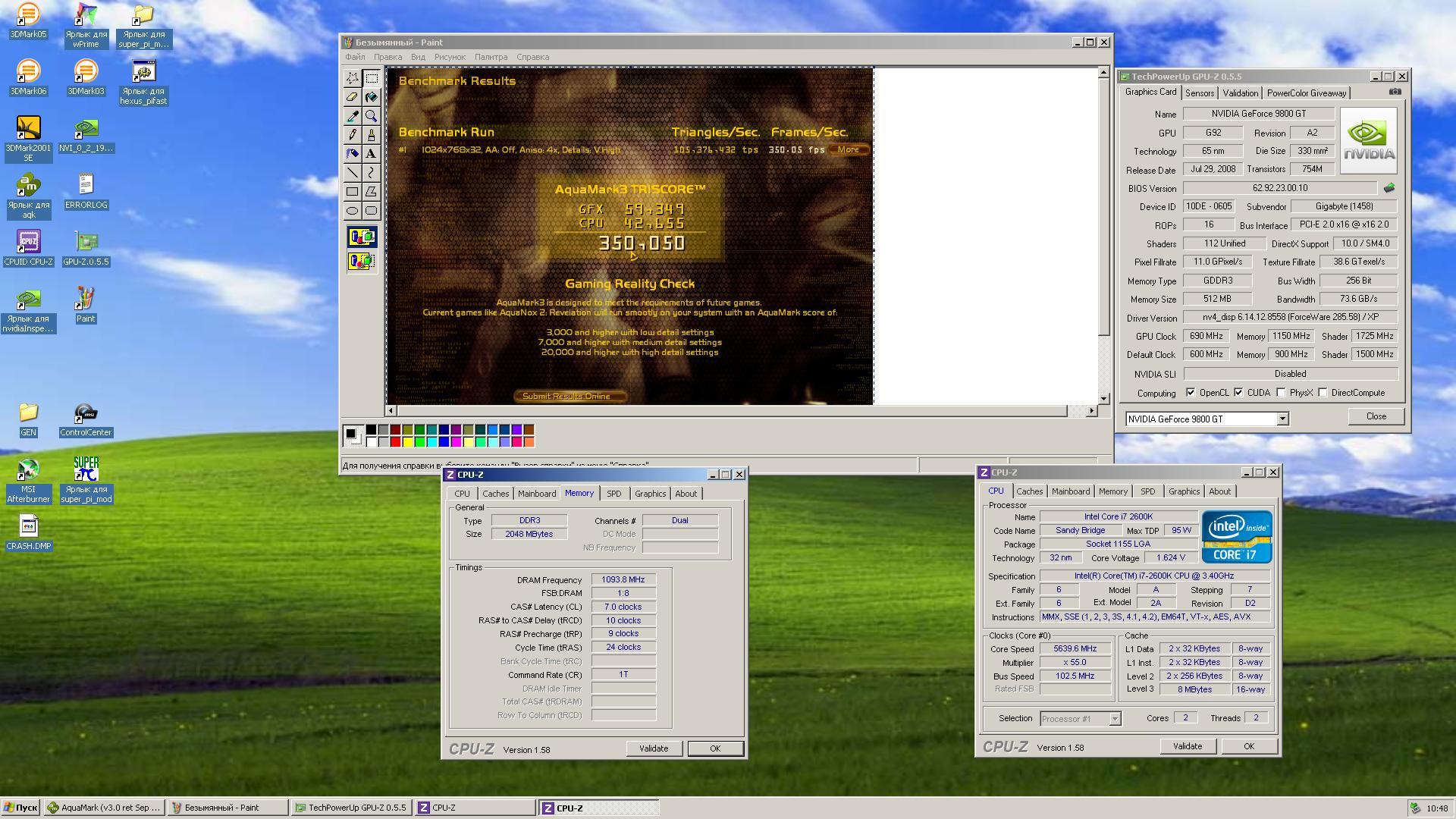Open the Рисунок menu in Paint
This screenshot has width=1456, height=819.
point(450,57)
